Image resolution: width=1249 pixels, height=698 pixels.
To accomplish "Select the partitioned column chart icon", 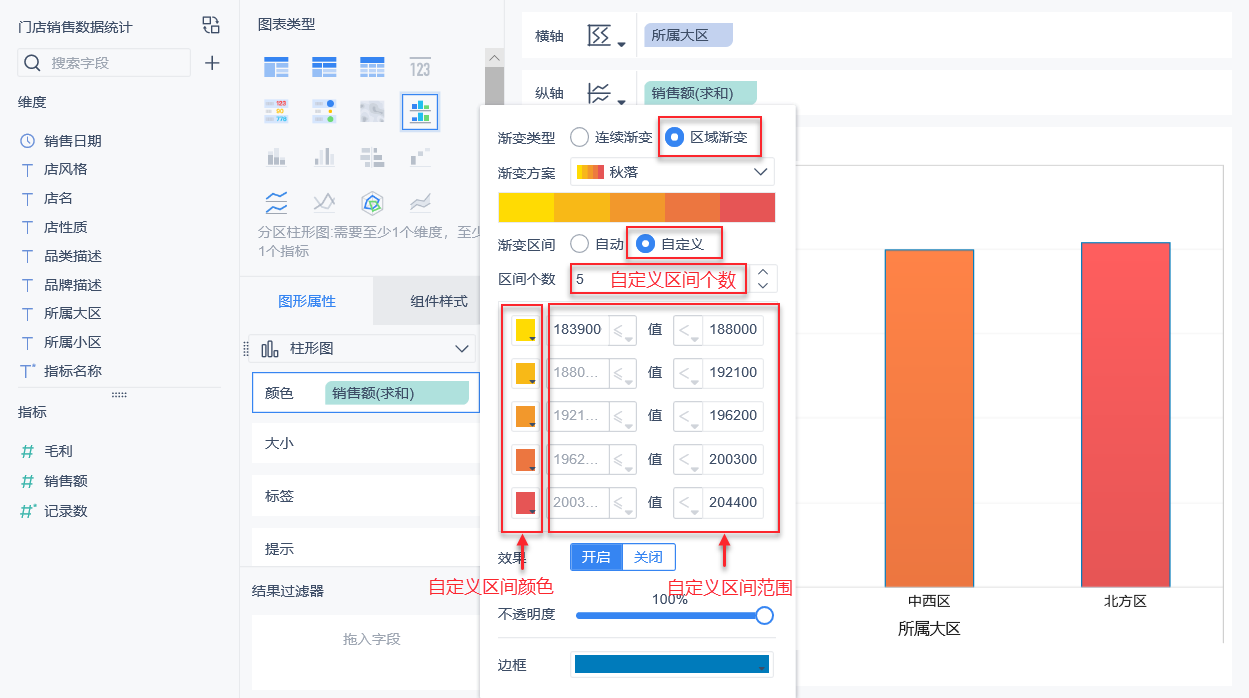I will [420, 111].
